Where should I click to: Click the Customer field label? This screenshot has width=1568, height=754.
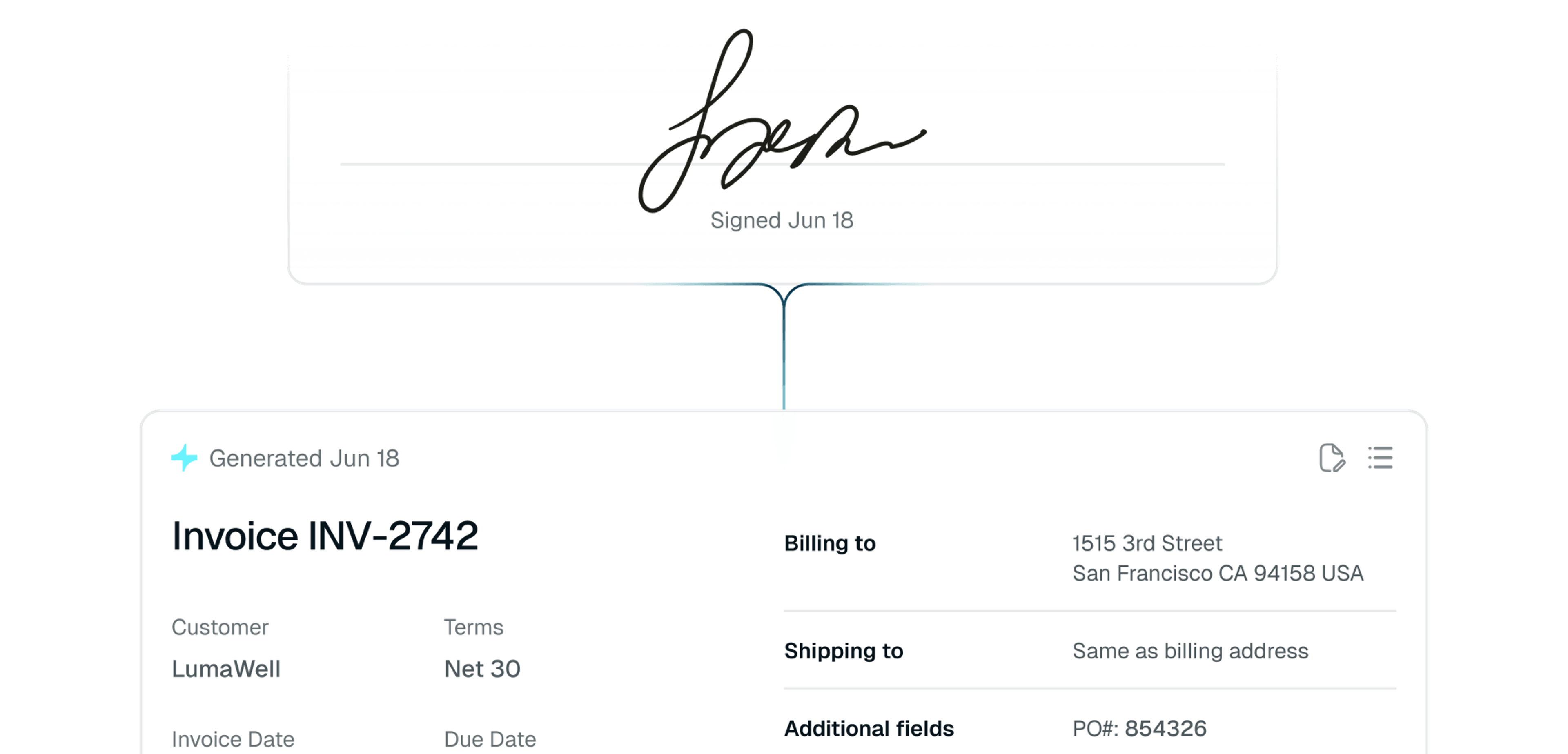click(220, 627)
